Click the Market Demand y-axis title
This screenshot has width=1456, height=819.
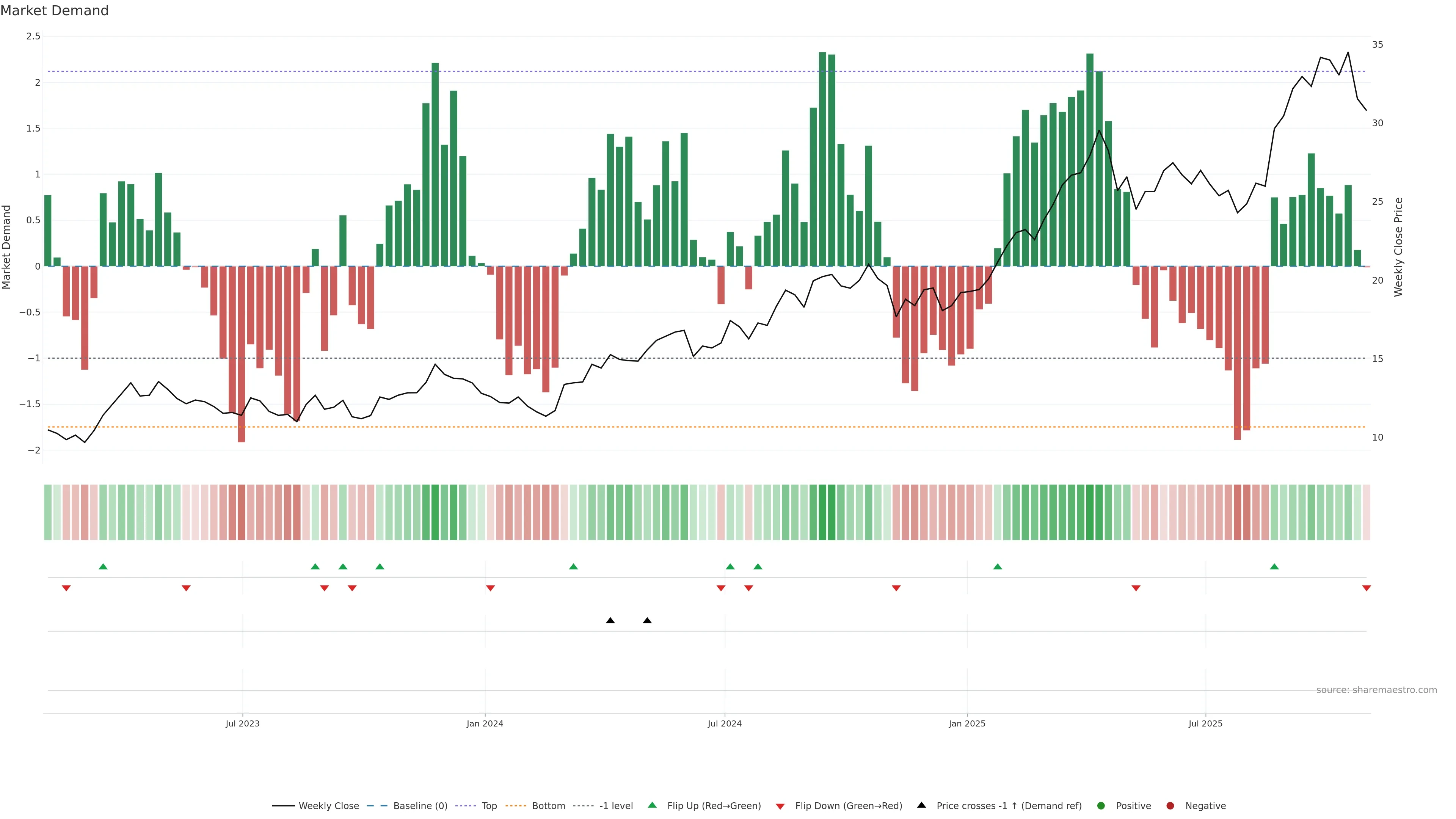pyautogui.click(x=7, y=247)
